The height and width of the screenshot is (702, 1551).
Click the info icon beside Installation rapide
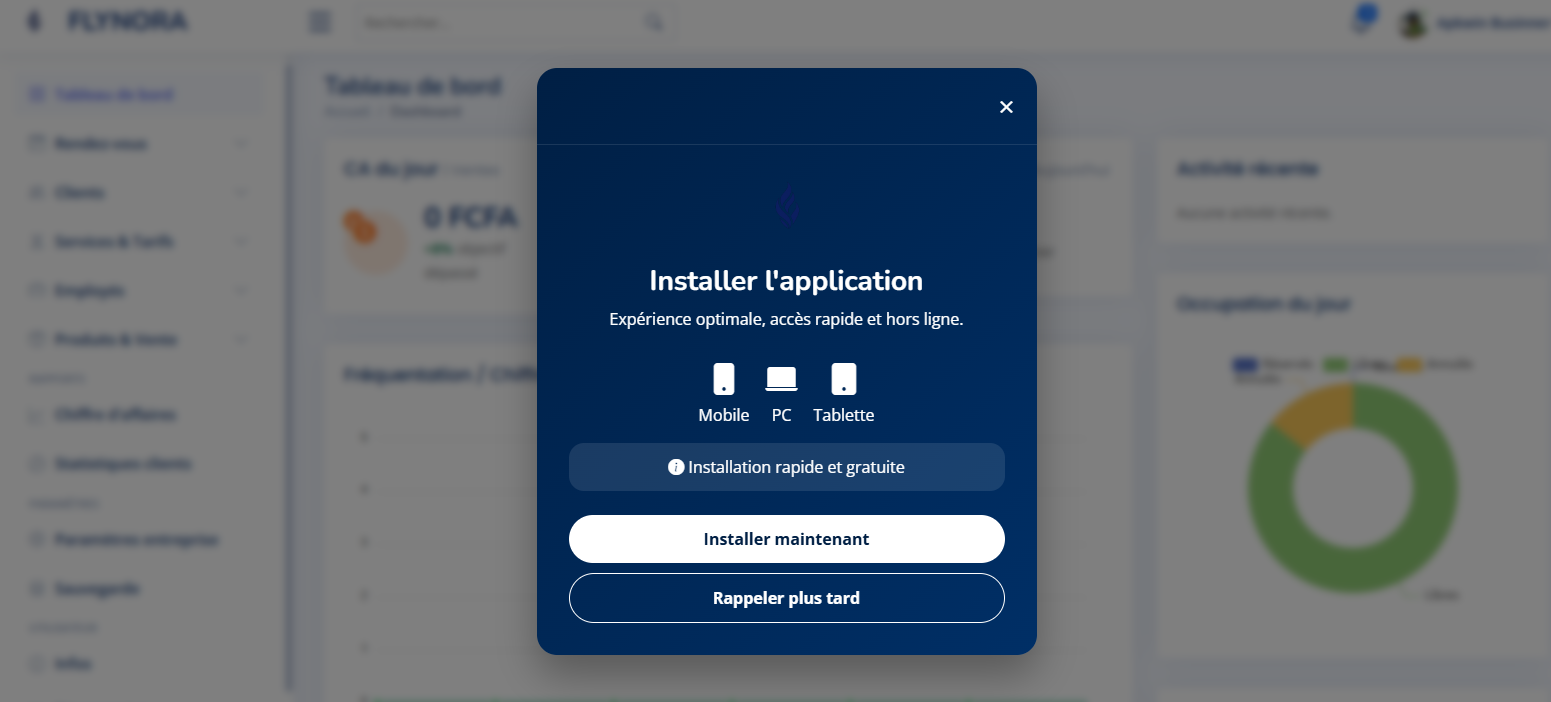[x=676, y=467]
